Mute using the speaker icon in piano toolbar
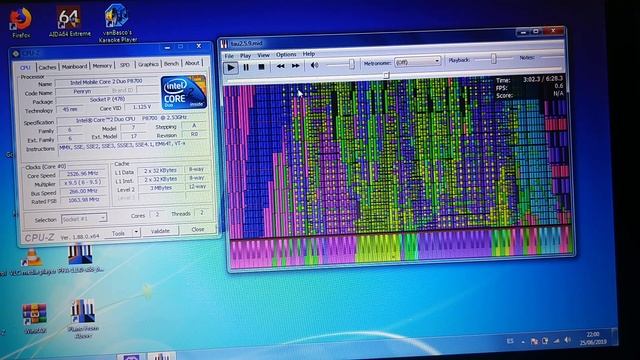The height and width of the screenshot is (360, 640). point(314,65)
